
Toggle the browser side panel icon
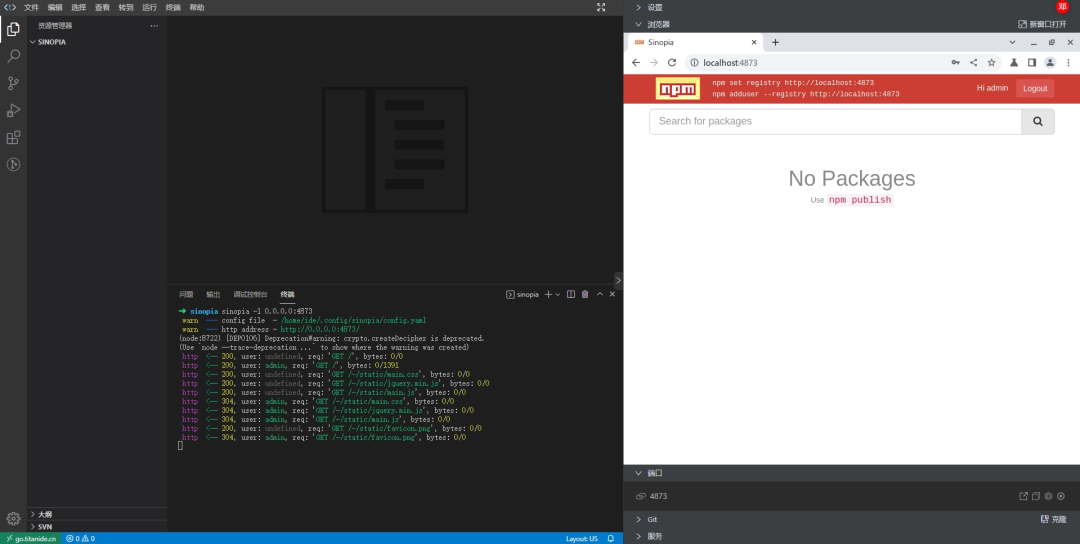[x=1031, y=62]
